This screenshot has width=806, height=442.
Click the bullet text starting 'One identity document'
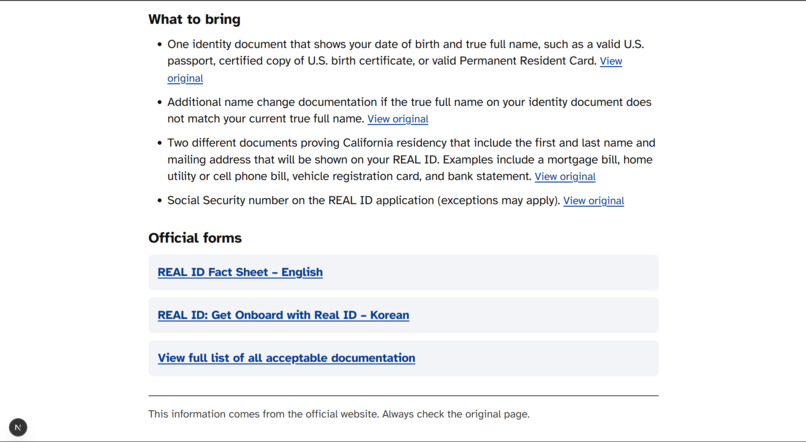pos(406,52)
